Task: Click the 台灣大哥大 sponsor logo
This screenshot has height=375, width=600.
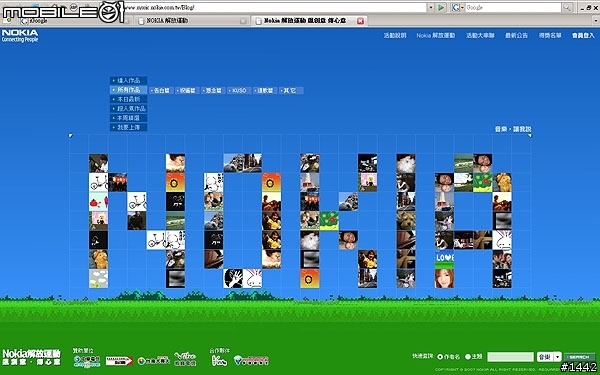Action: point(153,360)
